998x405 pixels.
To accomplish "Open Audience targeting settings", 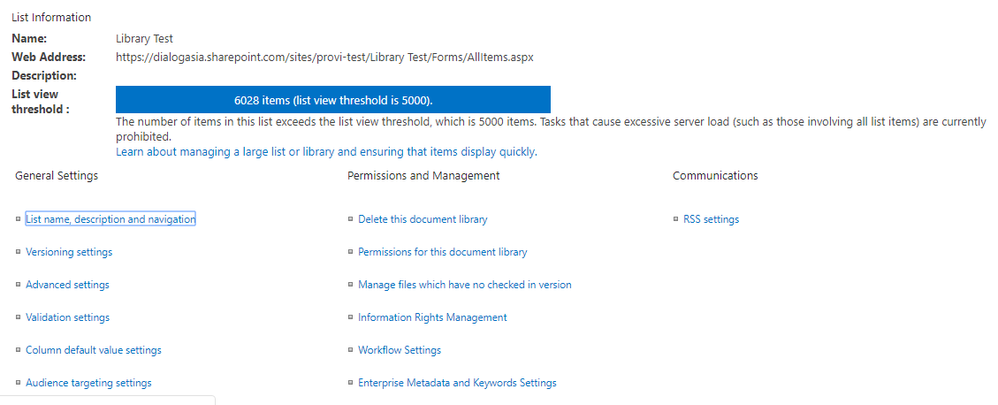I will coord(89,383).
